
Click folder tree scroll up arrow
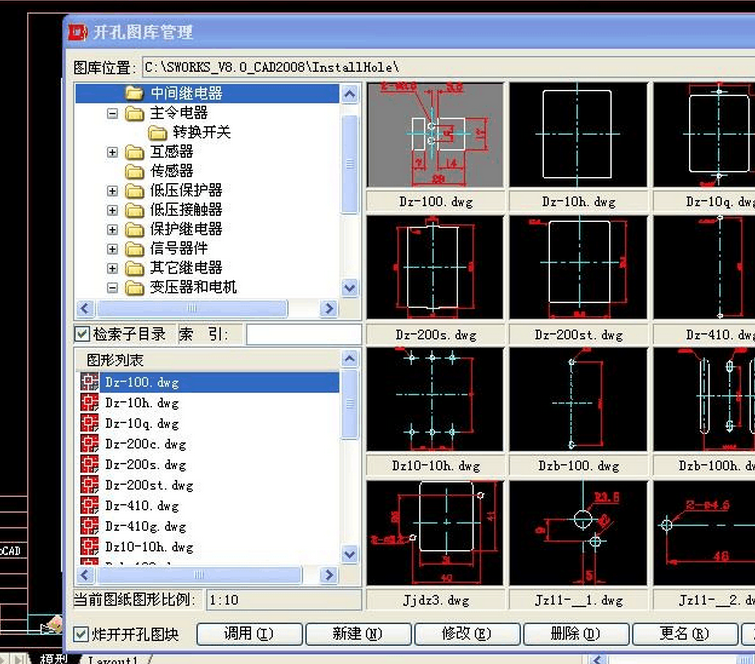[x=350, y=94]
